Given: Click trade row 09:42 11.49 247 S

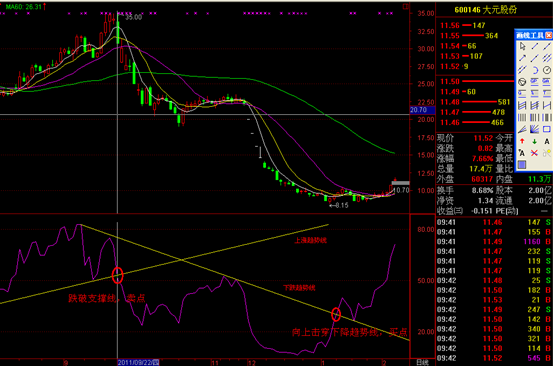Looking at the screenshot, I should click(494, 310).
